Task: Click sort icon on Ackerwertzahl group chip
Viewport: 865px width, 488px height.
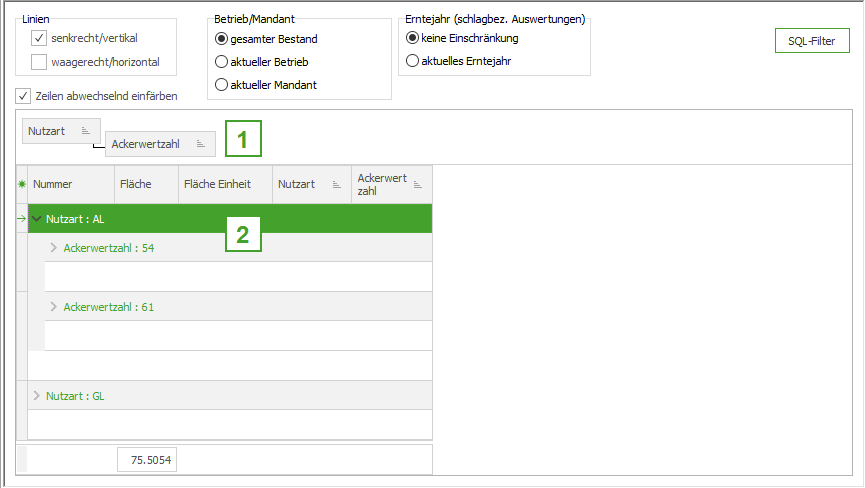Action: pyautogui.click(x=201, y=144)
